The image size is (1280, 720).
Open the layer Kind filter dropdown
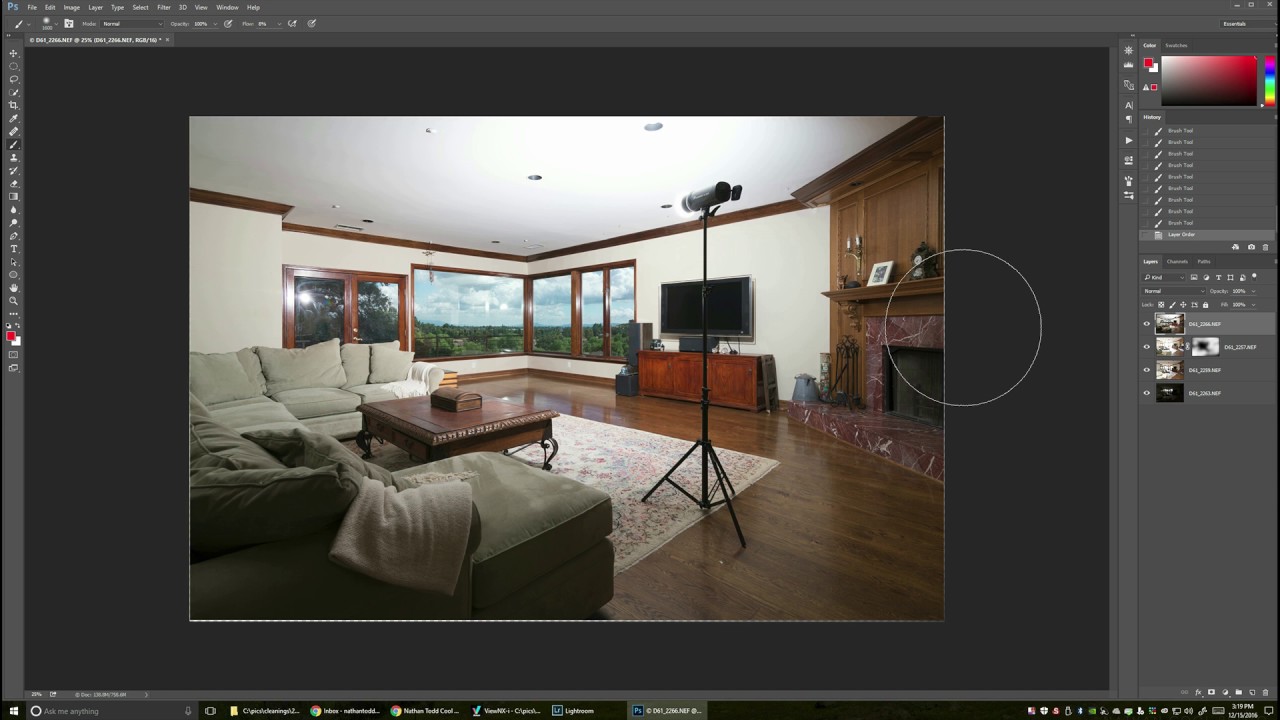[x=1164, y=277]
